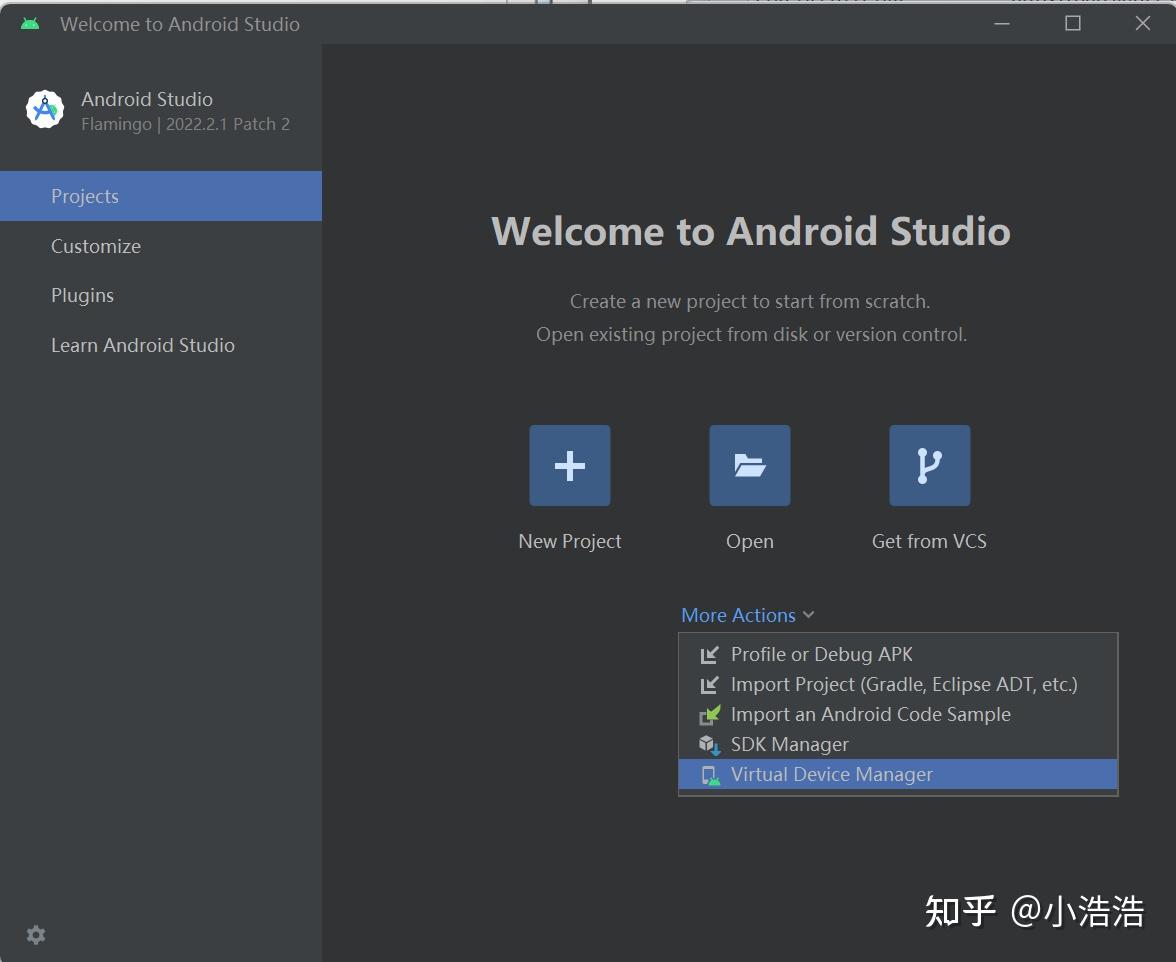Click the Android Studio logo in the sidebar
The width and height of the screenshot is (1176, 962).
pyautogui.click(x=43, y=109)
